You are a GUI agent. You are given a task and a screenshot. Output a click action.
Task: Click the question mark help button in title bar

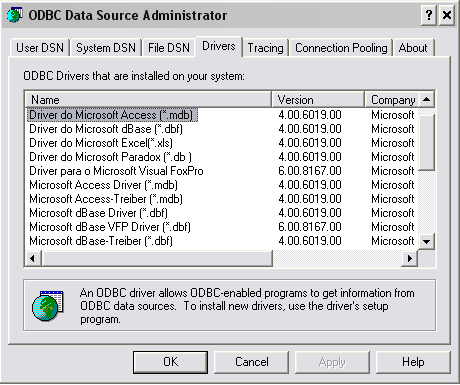(429, 15)
